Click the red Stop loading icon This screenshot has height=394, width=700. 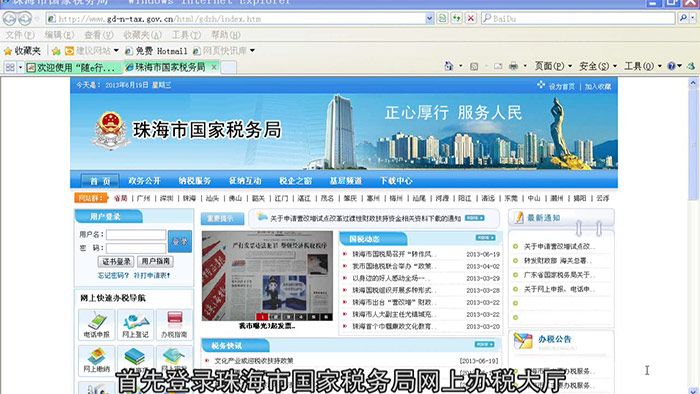(471, 18)
